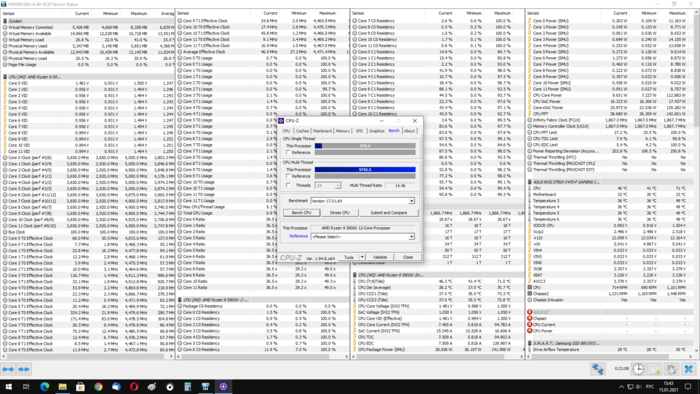The image size is (700, 394).
Task: Launch Microsoft Edge from taskbar
Action: point(45,386)
